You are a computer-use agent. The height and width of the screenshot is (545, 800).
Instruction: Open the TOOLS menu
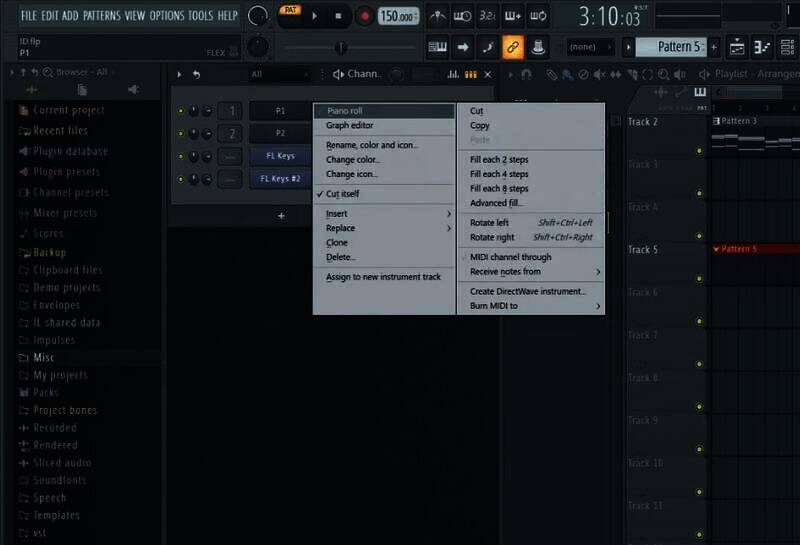(201, 16)
